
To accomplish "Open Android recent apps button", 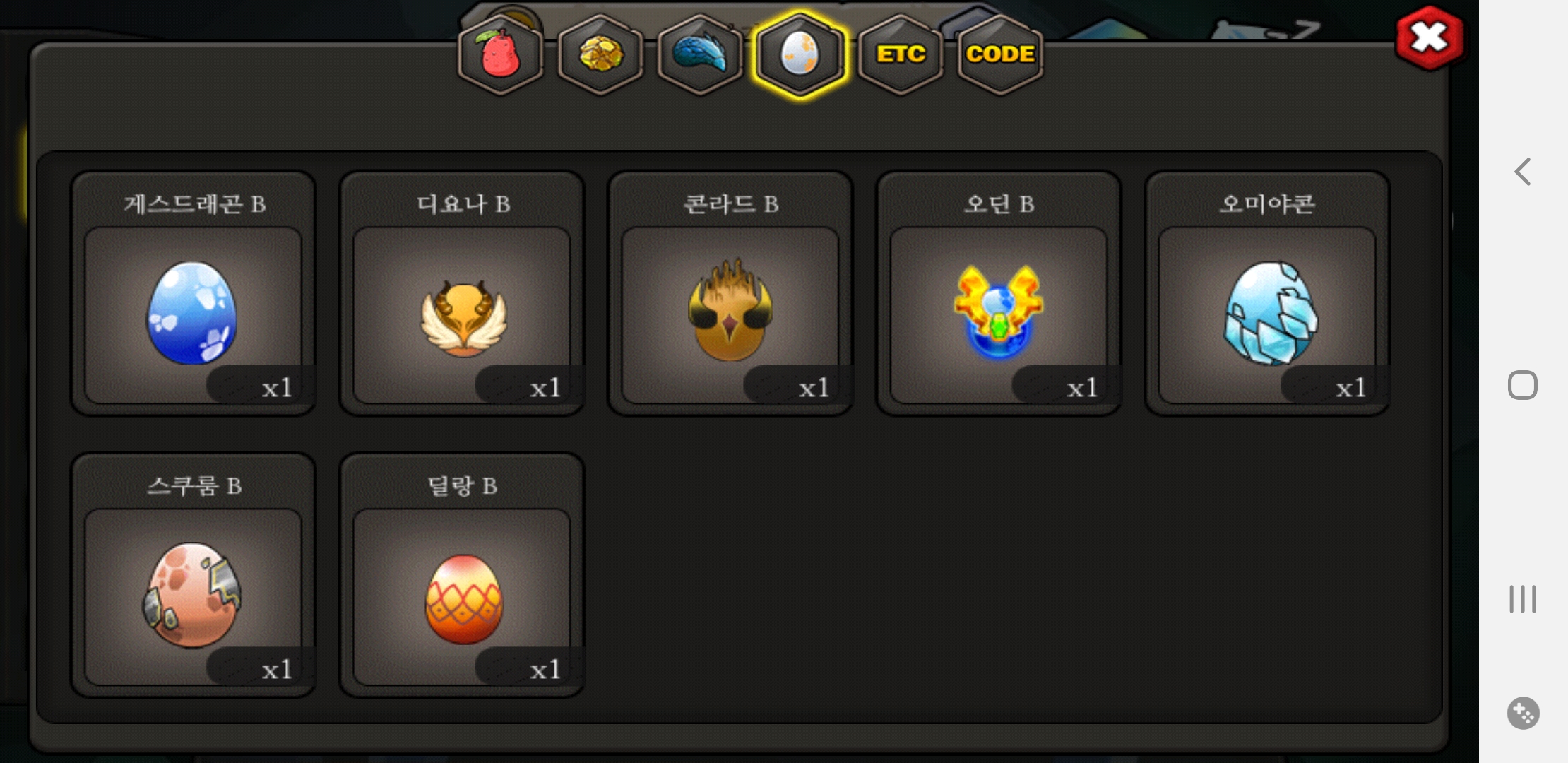I will 1523,599.
